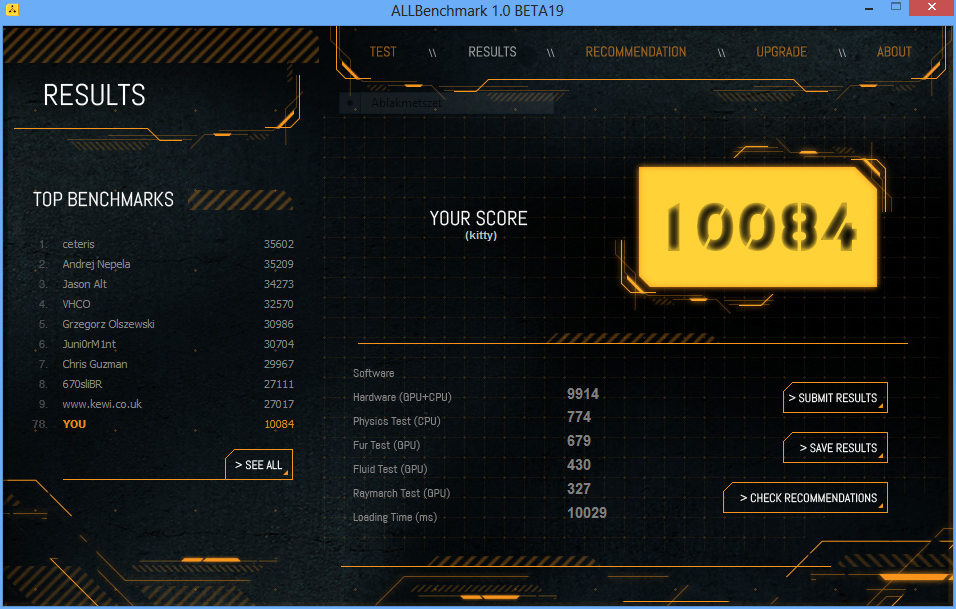Image resolution: width=956 pixels, height=609 pixels.
Task: Select the 670sliBR benchmark entry
Action: pyautogui.click(x=165, y=384)
